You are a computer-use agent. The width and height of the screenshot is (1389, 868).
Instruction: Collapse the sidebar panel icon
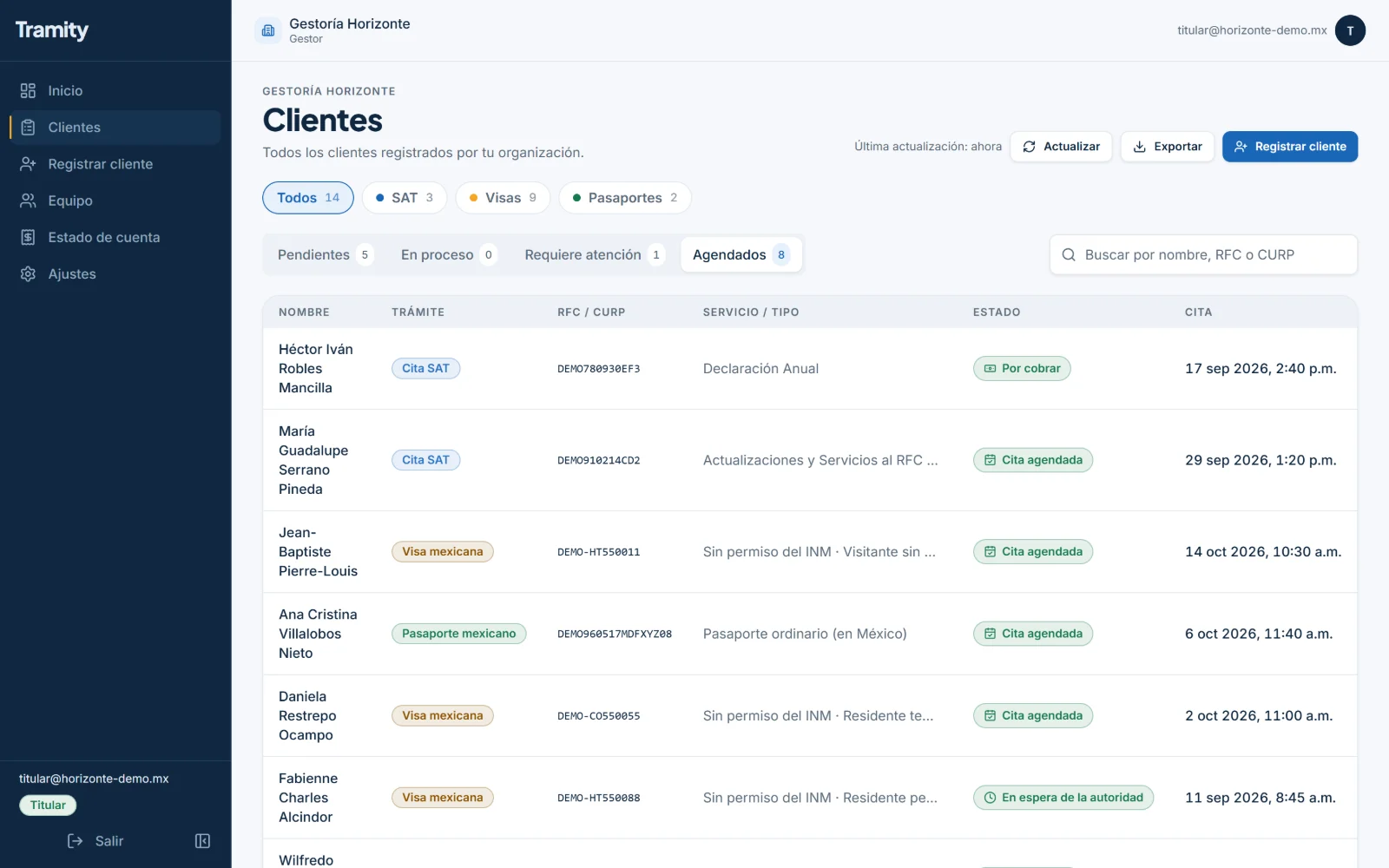pyautogui.click(x=202, y=841)
